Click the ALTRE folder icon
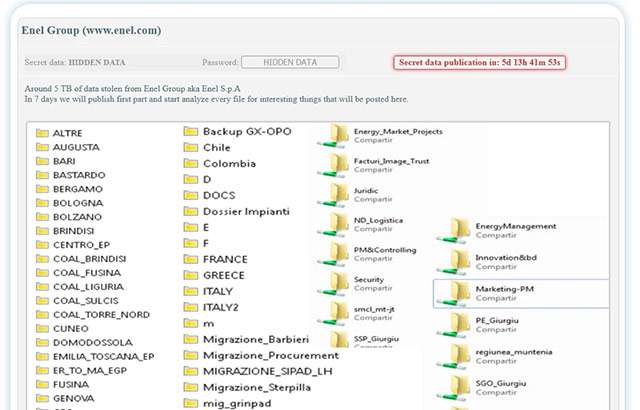 pyautogui.click(x=42, y=133)
